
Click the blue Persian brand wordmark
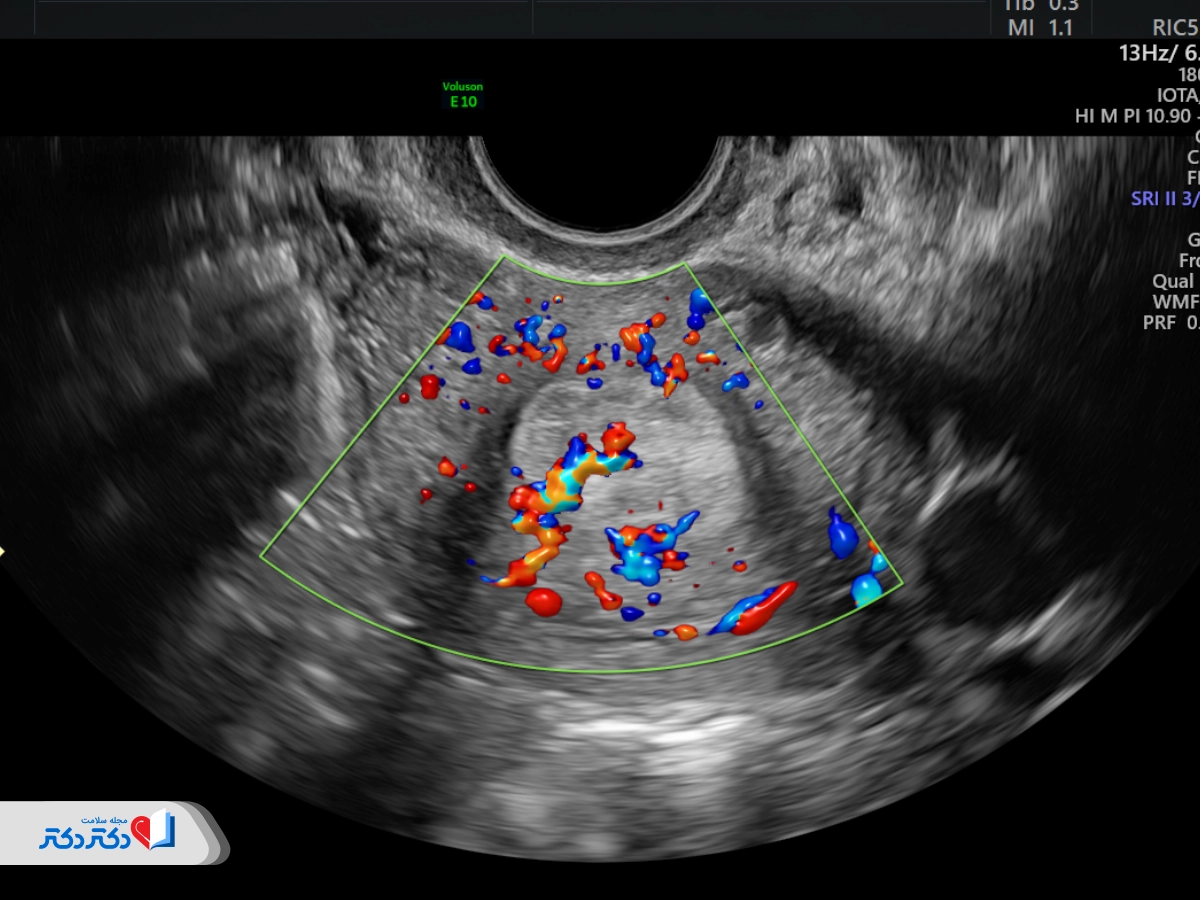(84, 839)
